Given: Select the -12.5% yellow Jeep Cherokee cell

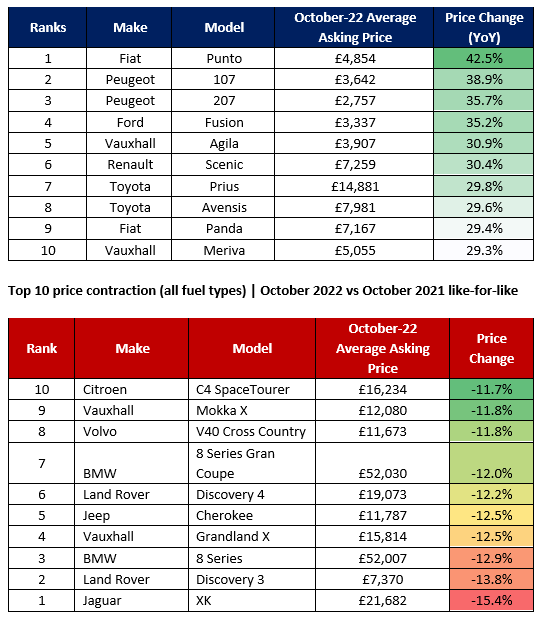Looking at the screenshot, I should 491,515.
